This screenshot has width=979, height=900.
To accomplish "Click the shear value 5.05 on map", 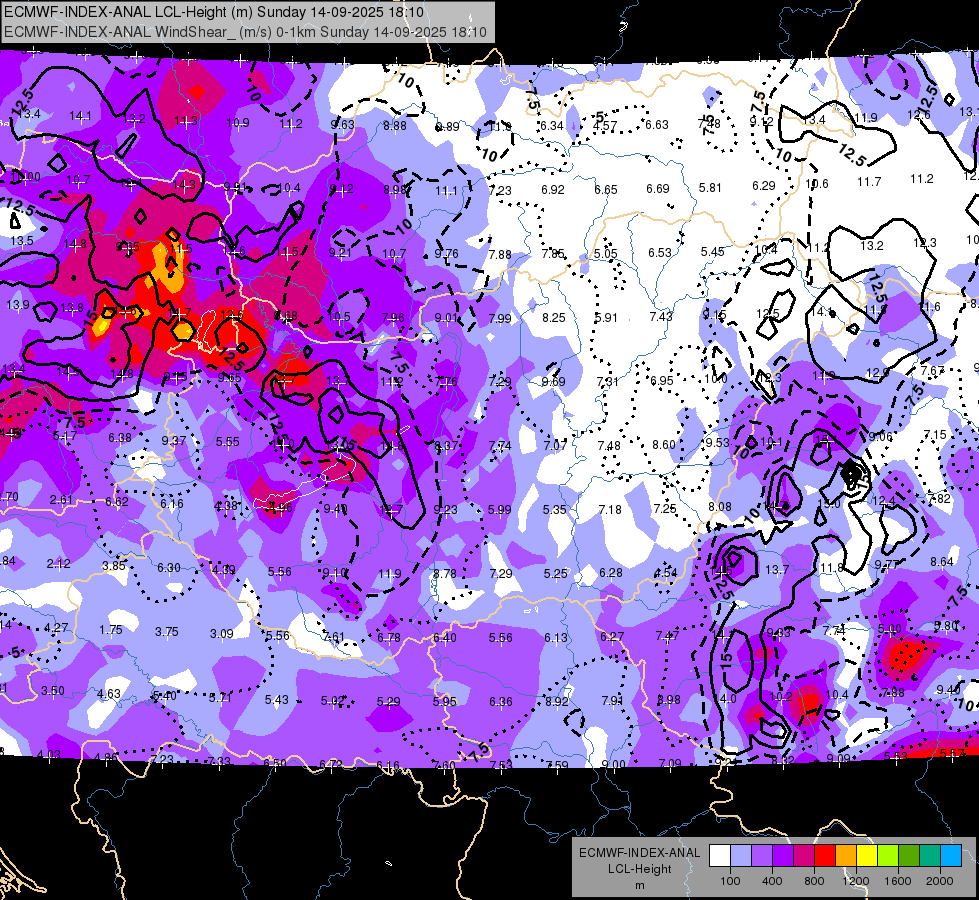I will [606, 254].
